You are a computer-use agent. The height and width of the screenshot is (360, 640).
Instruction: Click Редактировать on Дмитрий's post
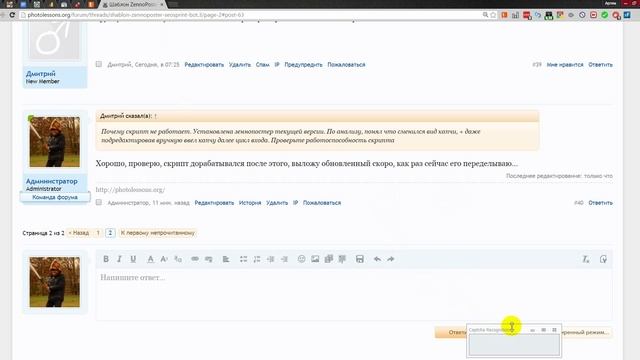[x=204, y=64]
